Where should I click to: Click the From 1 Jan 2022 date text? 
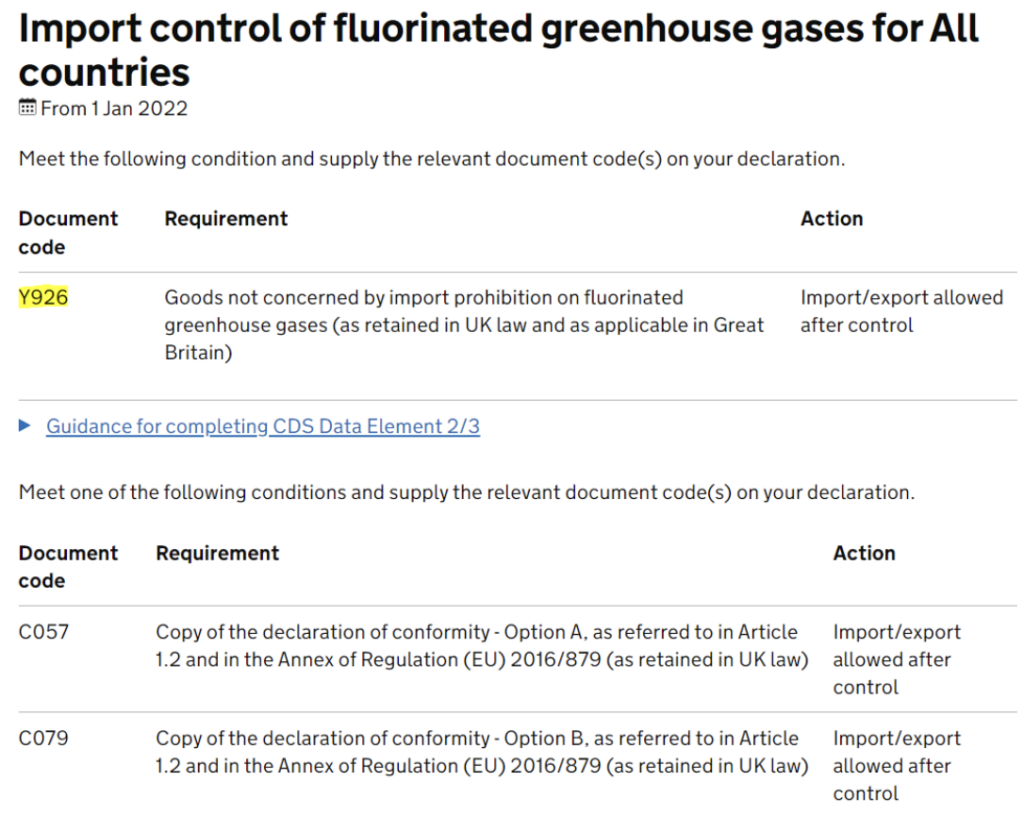(x=114, y=108)
